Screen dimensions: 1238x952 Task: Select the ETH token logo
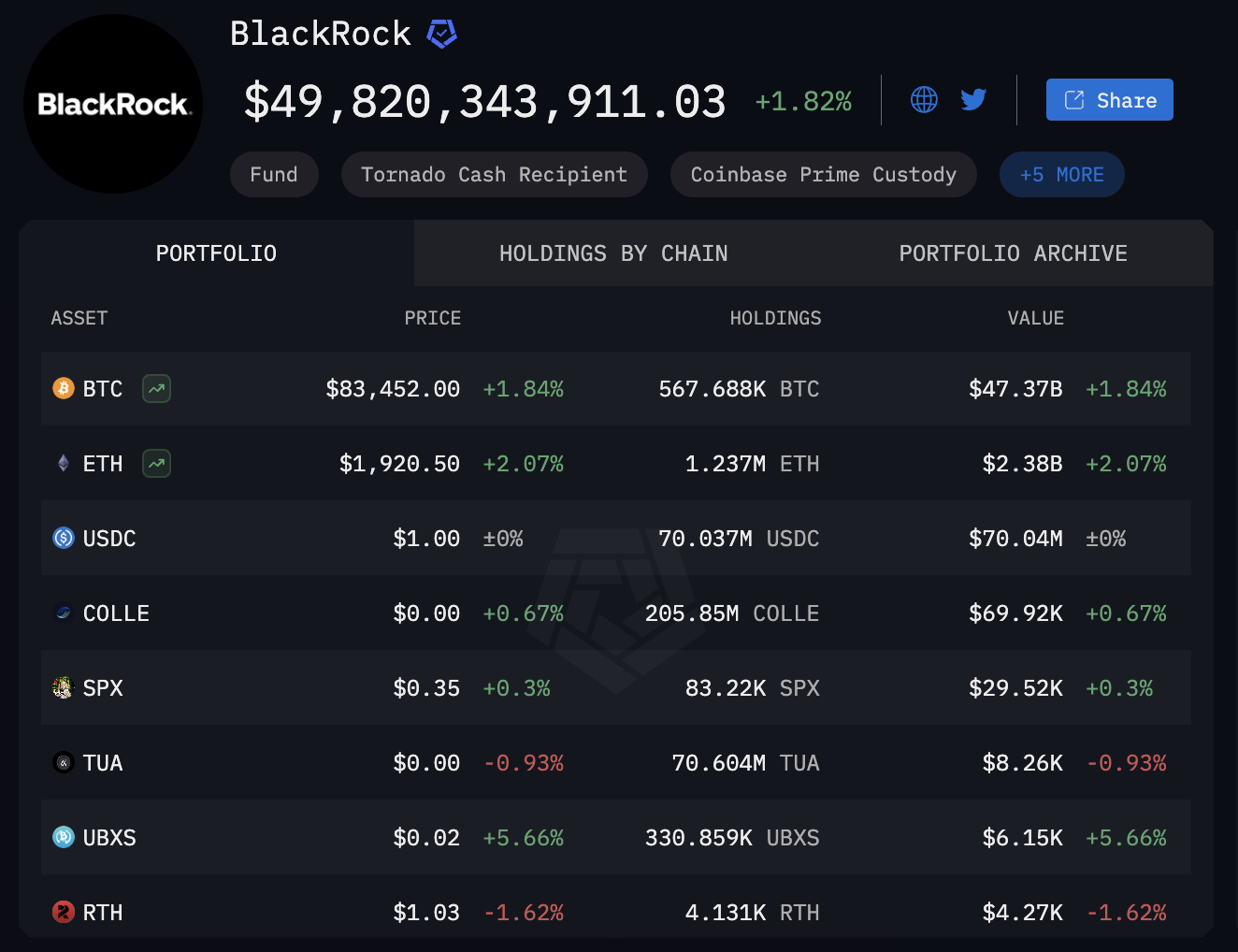pyautogui.click(x=63, y=463)
